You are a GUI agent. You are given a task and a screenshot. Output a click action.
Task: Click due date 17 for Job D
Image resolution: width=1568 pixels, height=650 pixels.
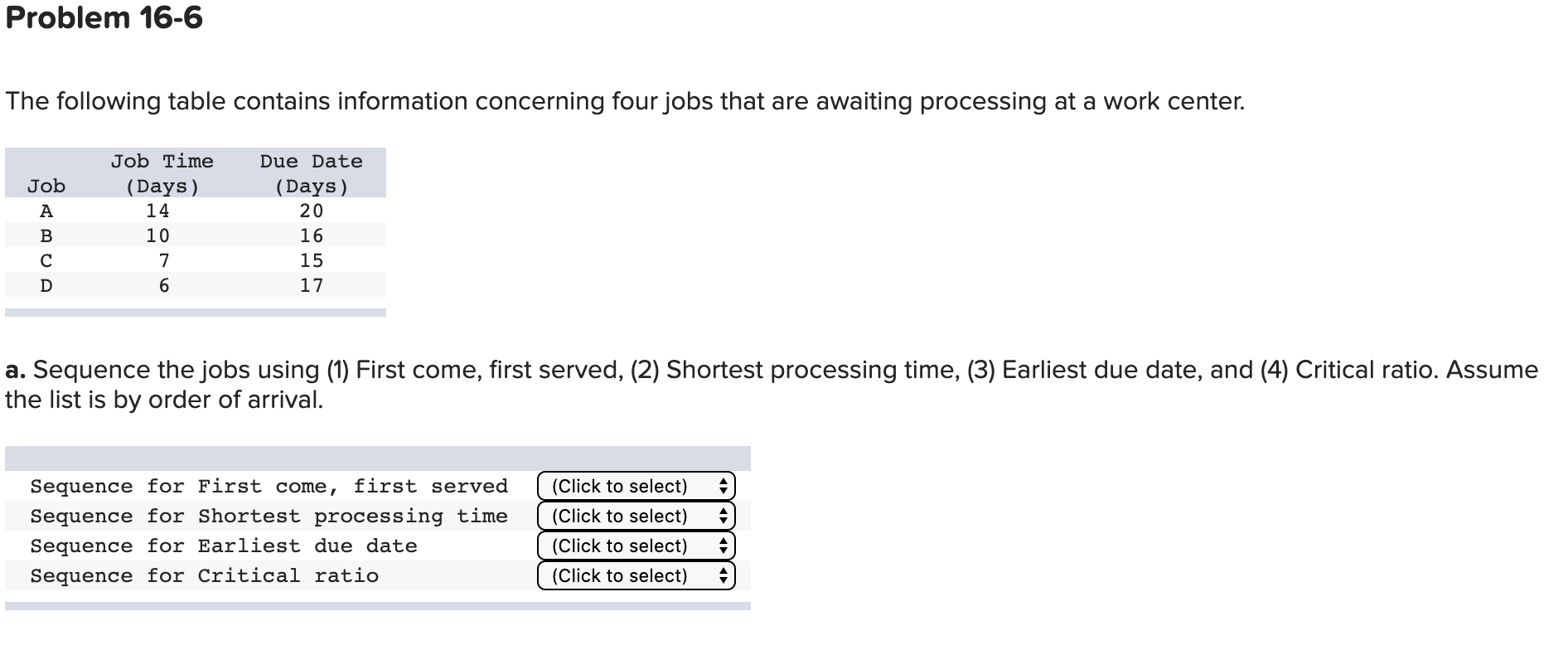click(313, 285)
